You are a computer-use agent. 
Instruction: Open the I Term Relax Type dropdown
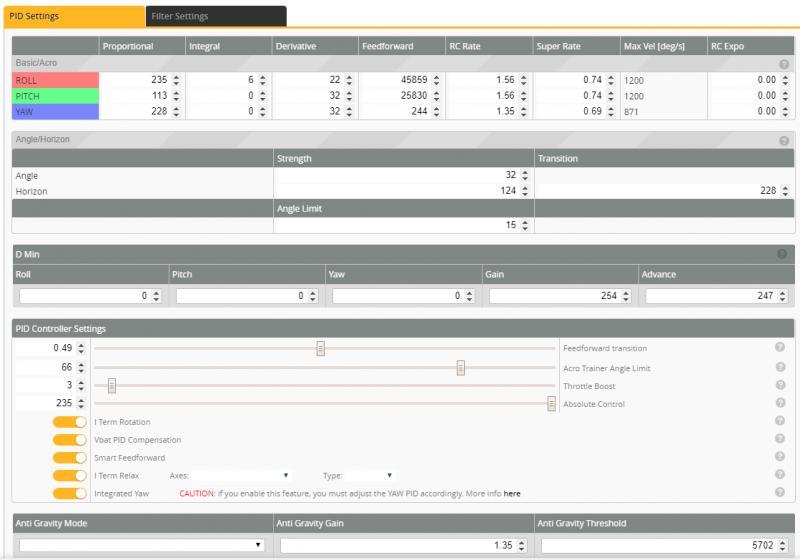[370, 476]
